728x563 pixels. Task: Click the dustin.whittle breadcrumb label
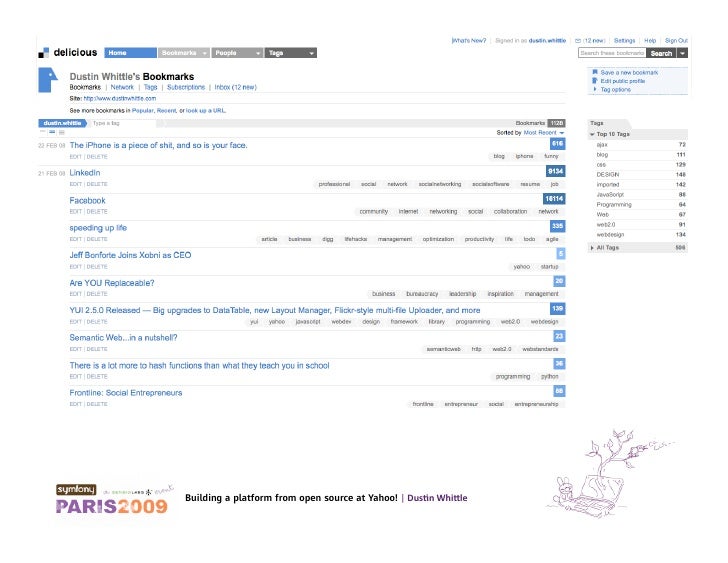point(62,123)
